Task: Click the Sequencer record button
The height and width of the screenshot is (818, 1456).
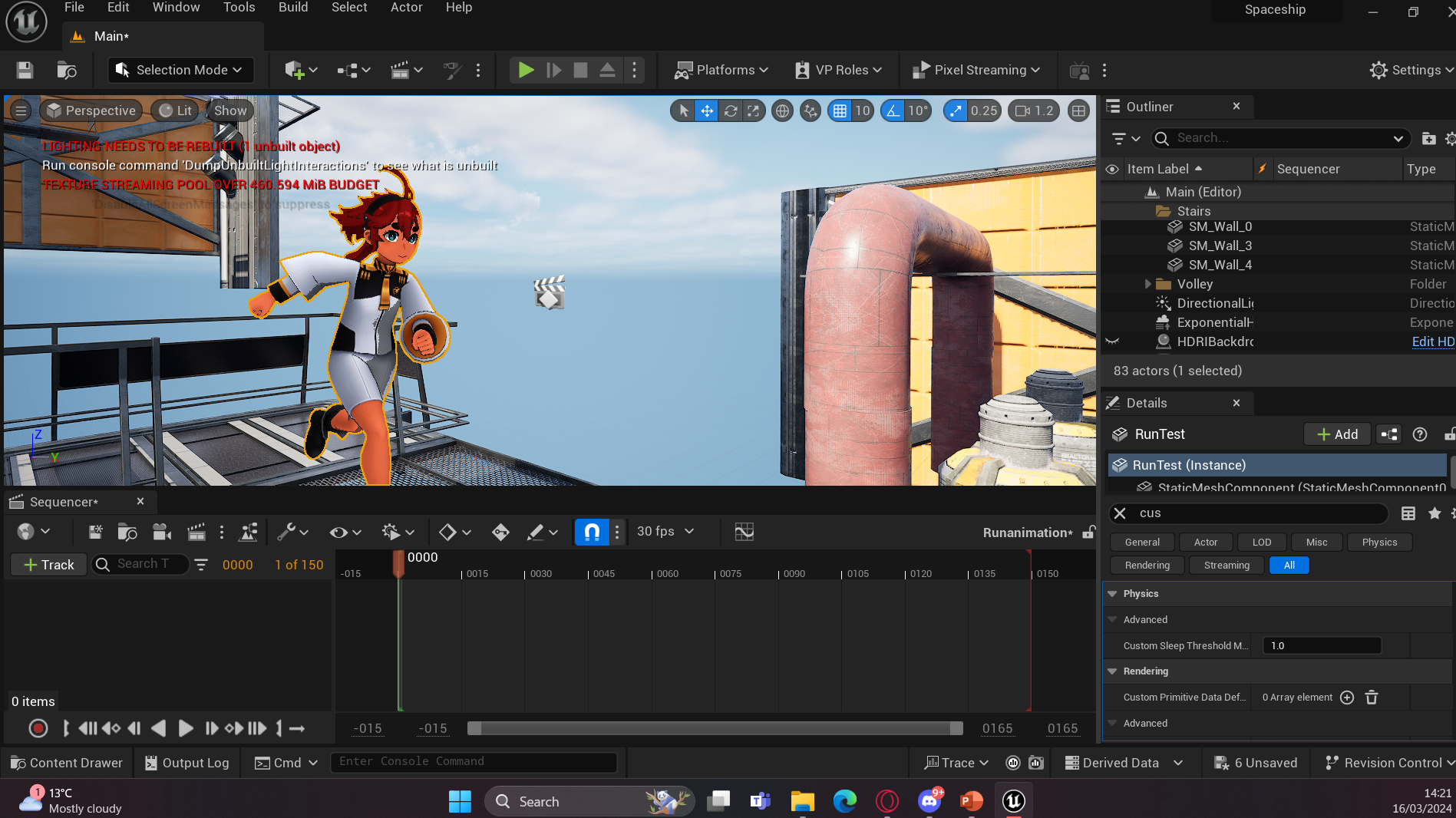Action: pyautogui.click(x=38, y=728)
